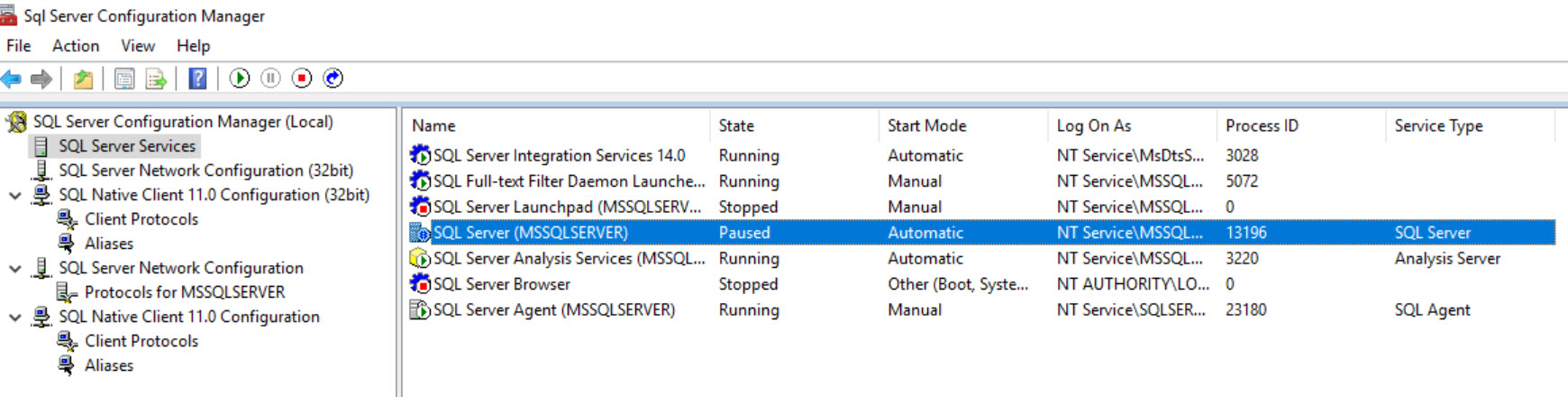This screenshot has height=397, width=1568.
Task: Click NT AUTHORITY\LO... log on cell
Action: (1133, 284)
